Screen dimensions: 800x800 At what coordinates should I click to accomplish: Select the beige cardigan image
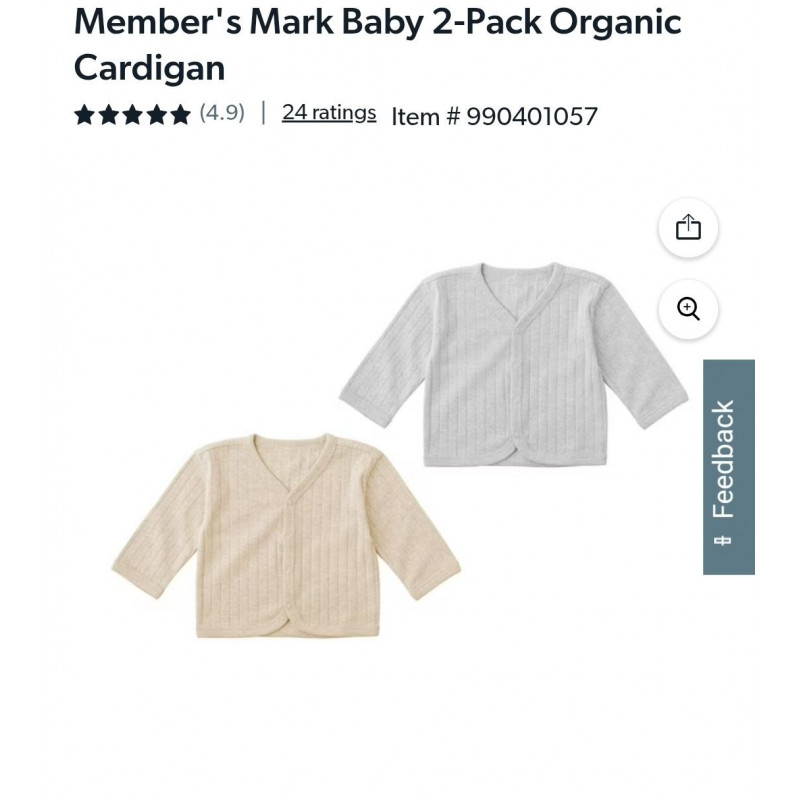[286, 534]
